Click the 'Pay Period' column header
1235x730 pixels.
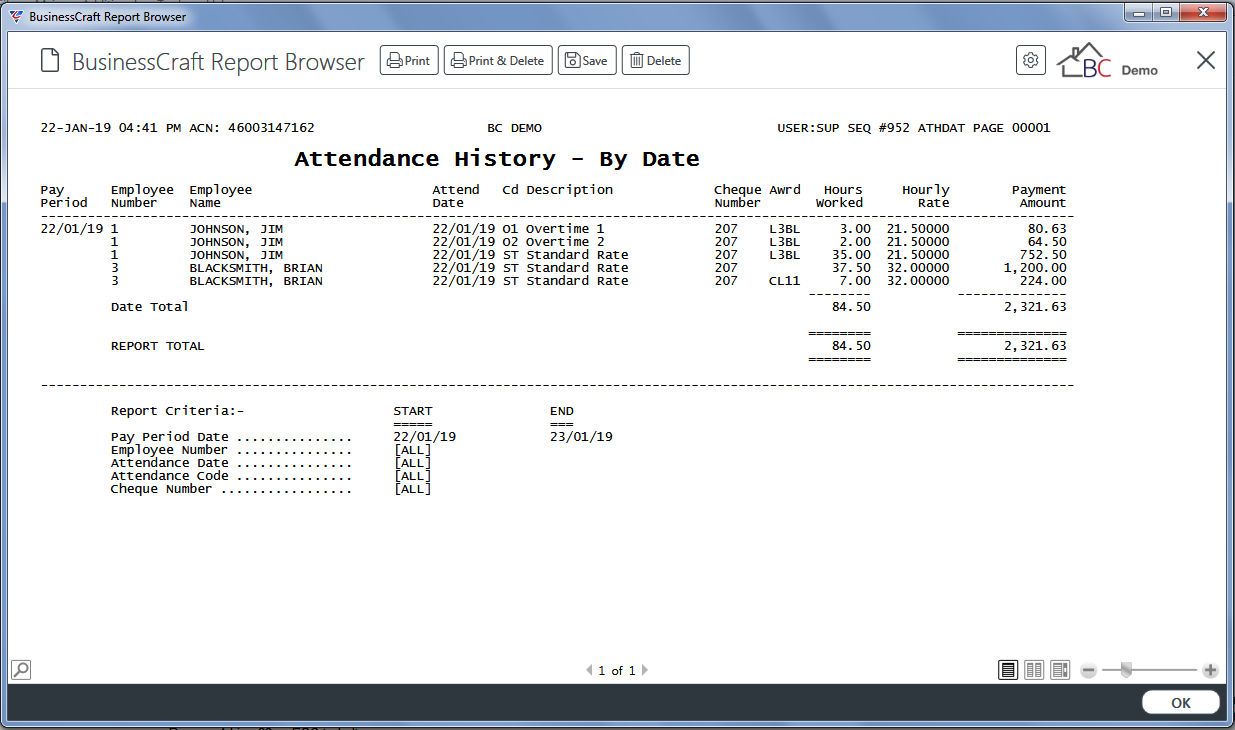point(64,196)
